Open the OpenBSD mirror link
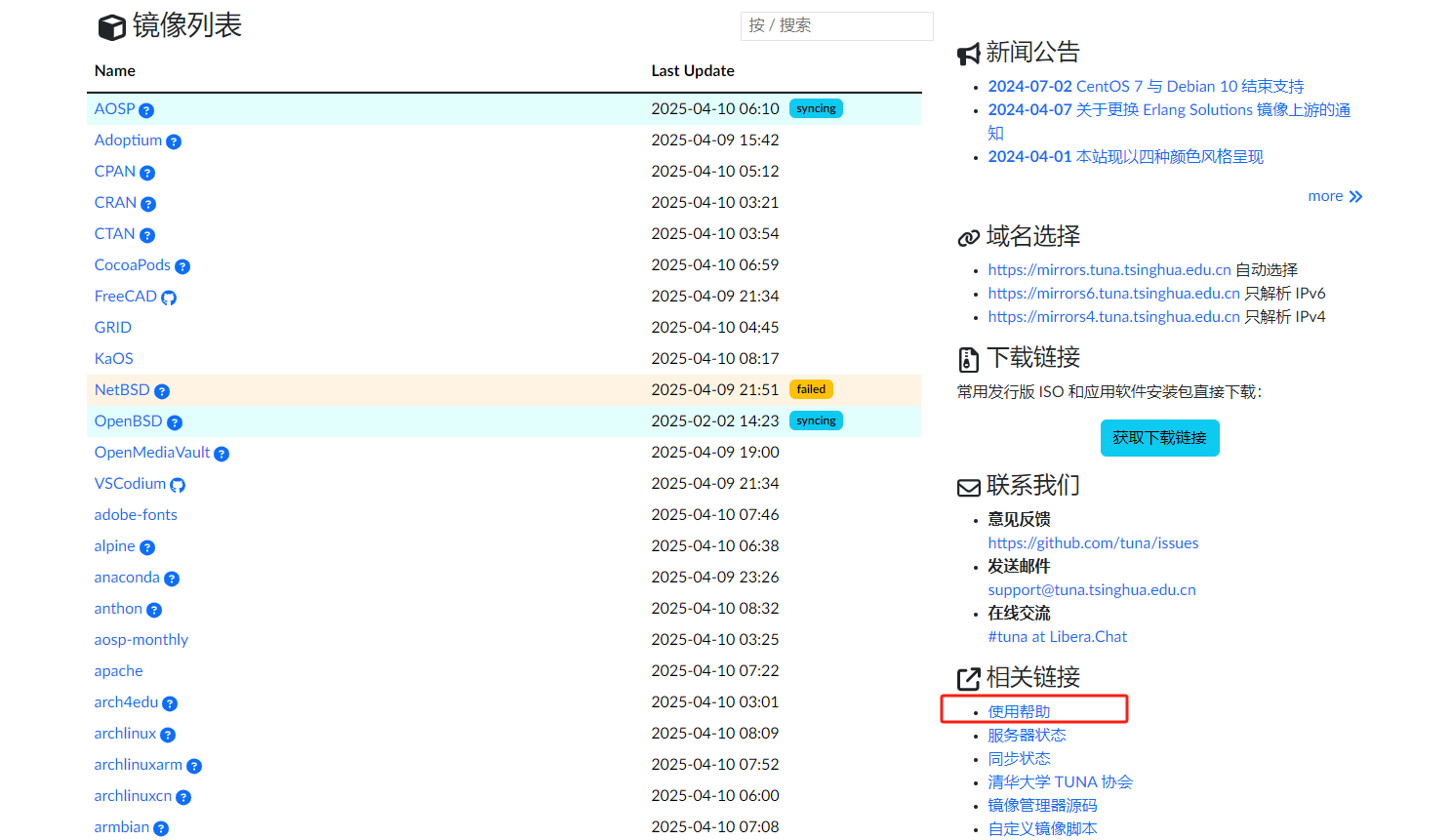 [128, 420]
